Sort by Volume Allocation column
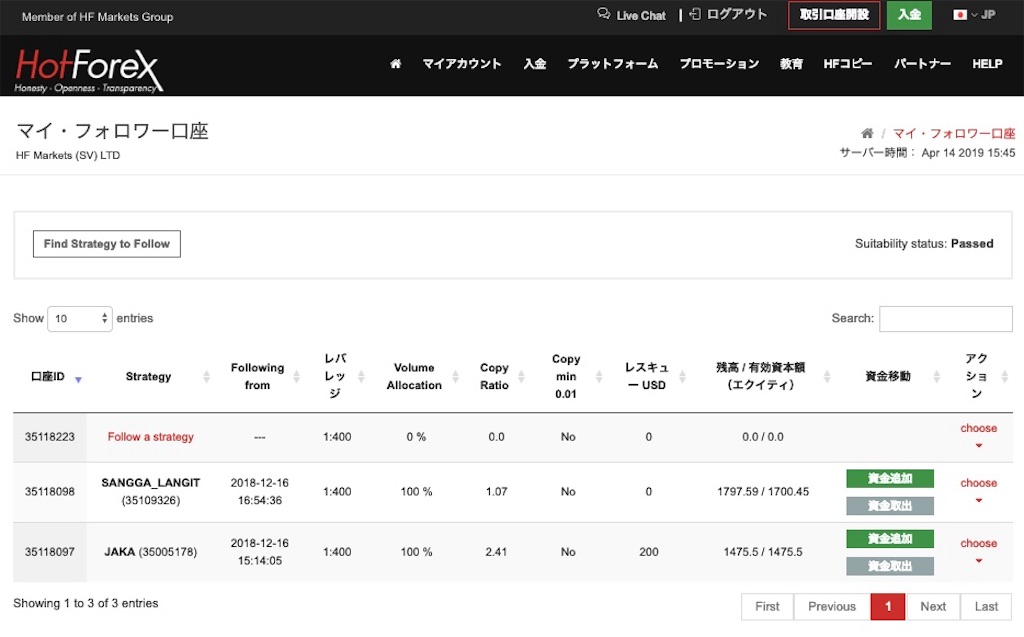This screenshot has height=637, width=1024. pyautogui.click(x=455, y=376)
